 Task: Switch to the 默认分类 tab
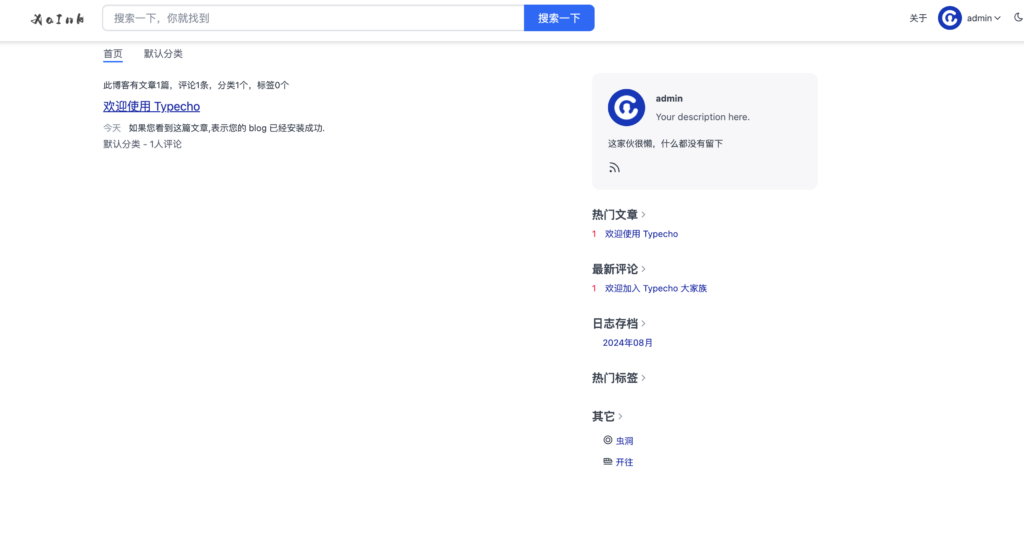pos(163,54)
